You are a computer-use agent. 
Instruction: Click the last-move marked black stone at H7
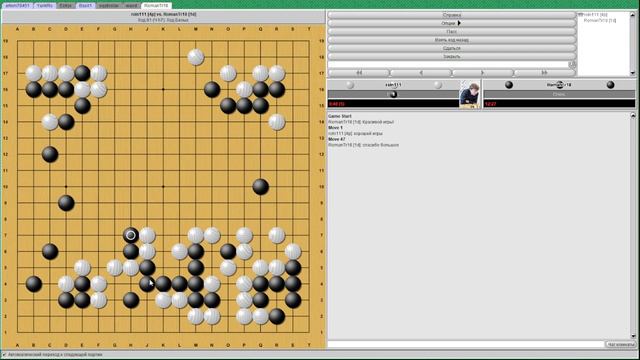point(131,235)
